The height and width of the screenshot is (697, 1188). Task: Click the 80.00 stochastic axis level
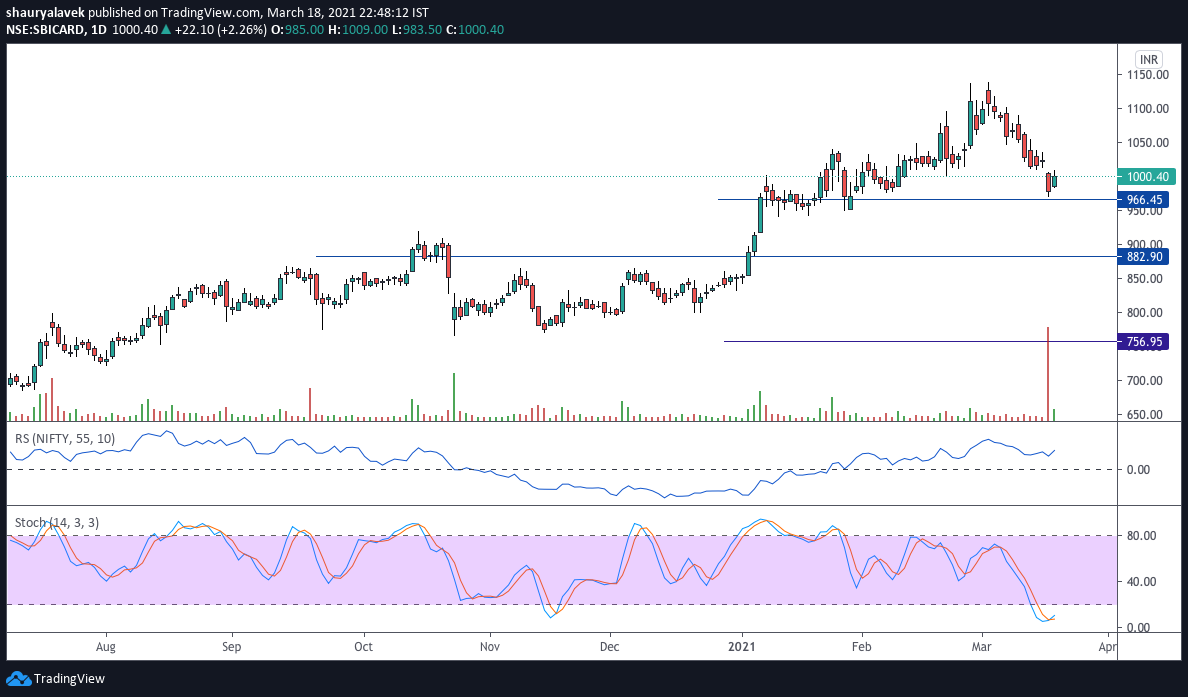click(x=1141, y=536)
